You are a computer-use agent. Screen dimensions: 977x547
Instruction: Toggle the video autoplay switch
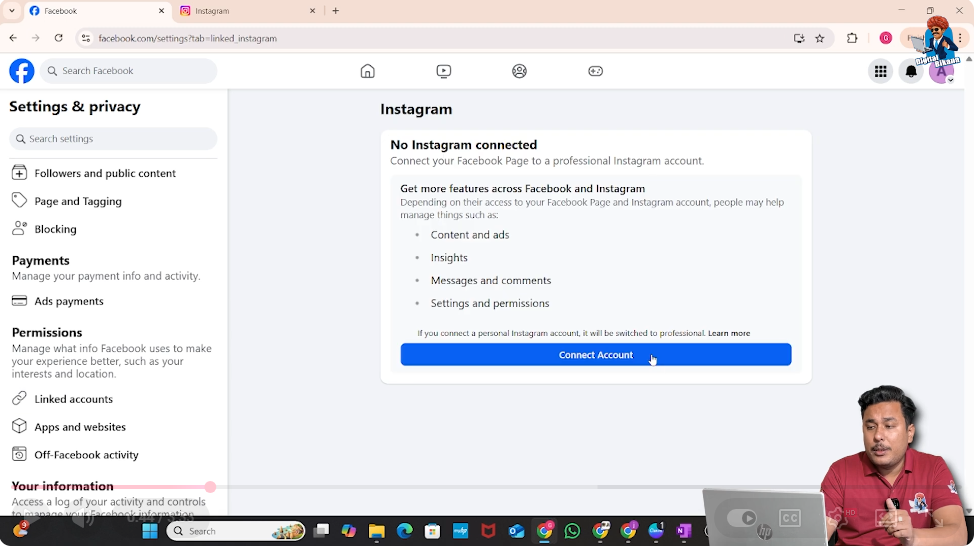[x=742, y=518]
